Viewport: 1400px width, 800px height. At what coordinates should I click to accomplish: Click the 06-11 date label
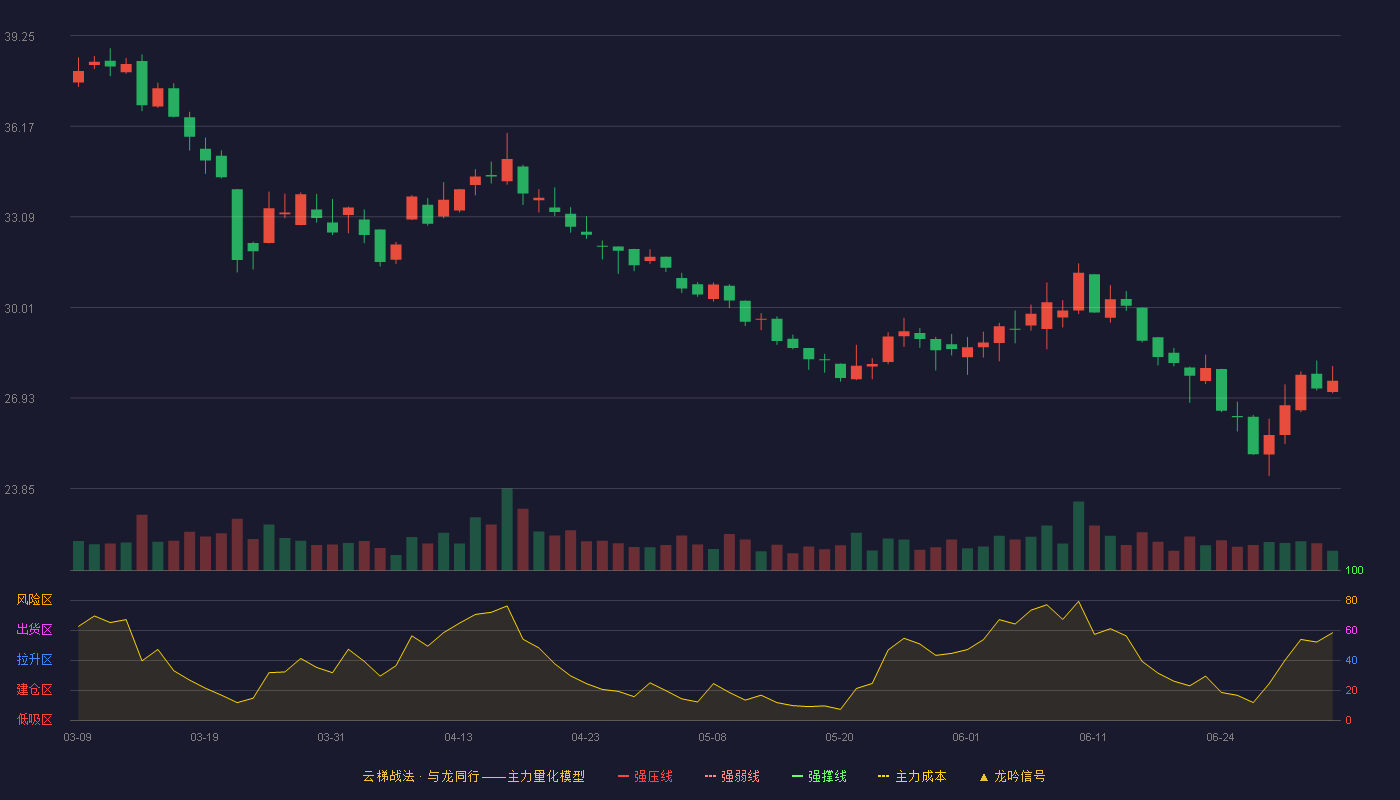(x=1093, y=737)
